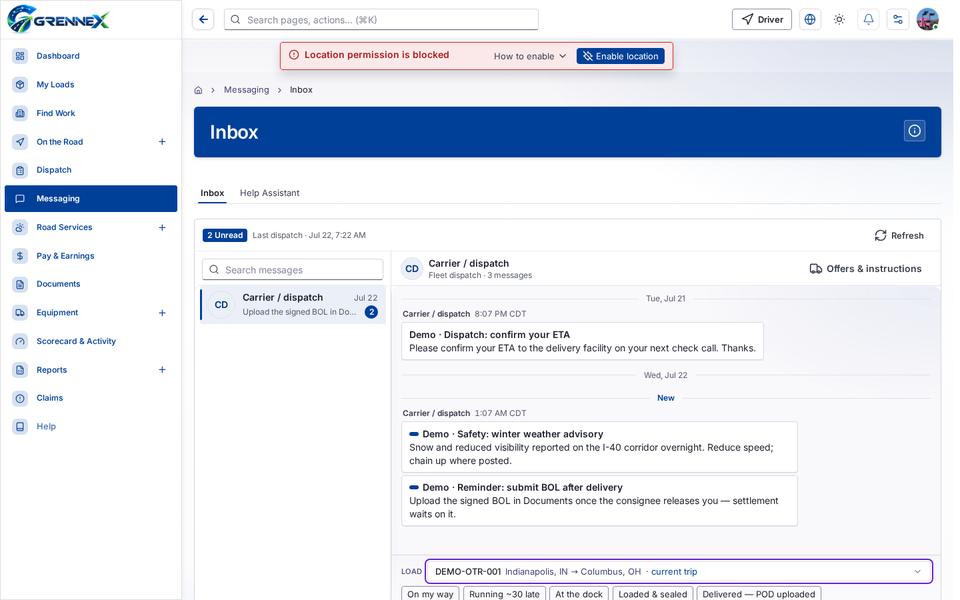The width and height of the screenshot is (960, 600).
Task: Open the winter weather advisory message
Action: pos(599,448)
